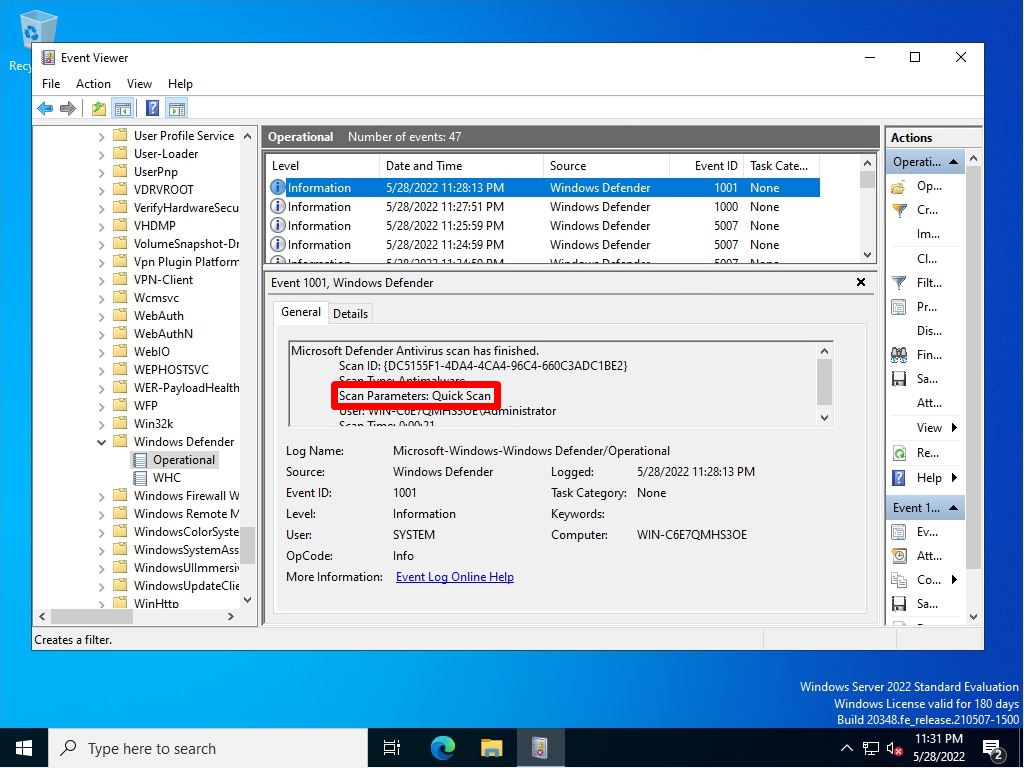Open File Explorer from the taskbar
The width and height of the screenshot is (1024, 768).
click(491, 748)
